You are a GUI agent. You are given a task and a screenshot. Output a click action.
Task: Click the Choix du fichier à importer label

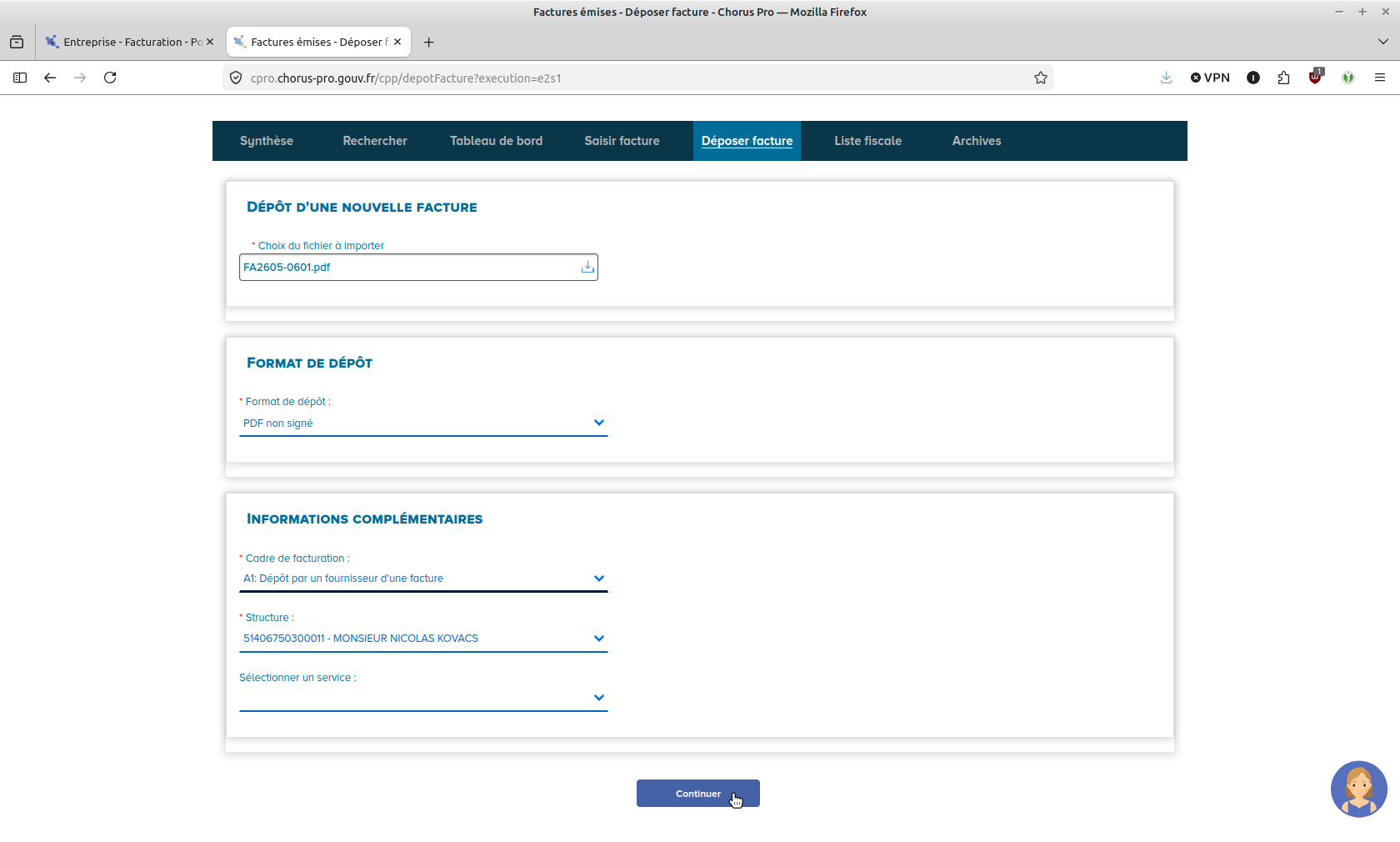[321, 246]
